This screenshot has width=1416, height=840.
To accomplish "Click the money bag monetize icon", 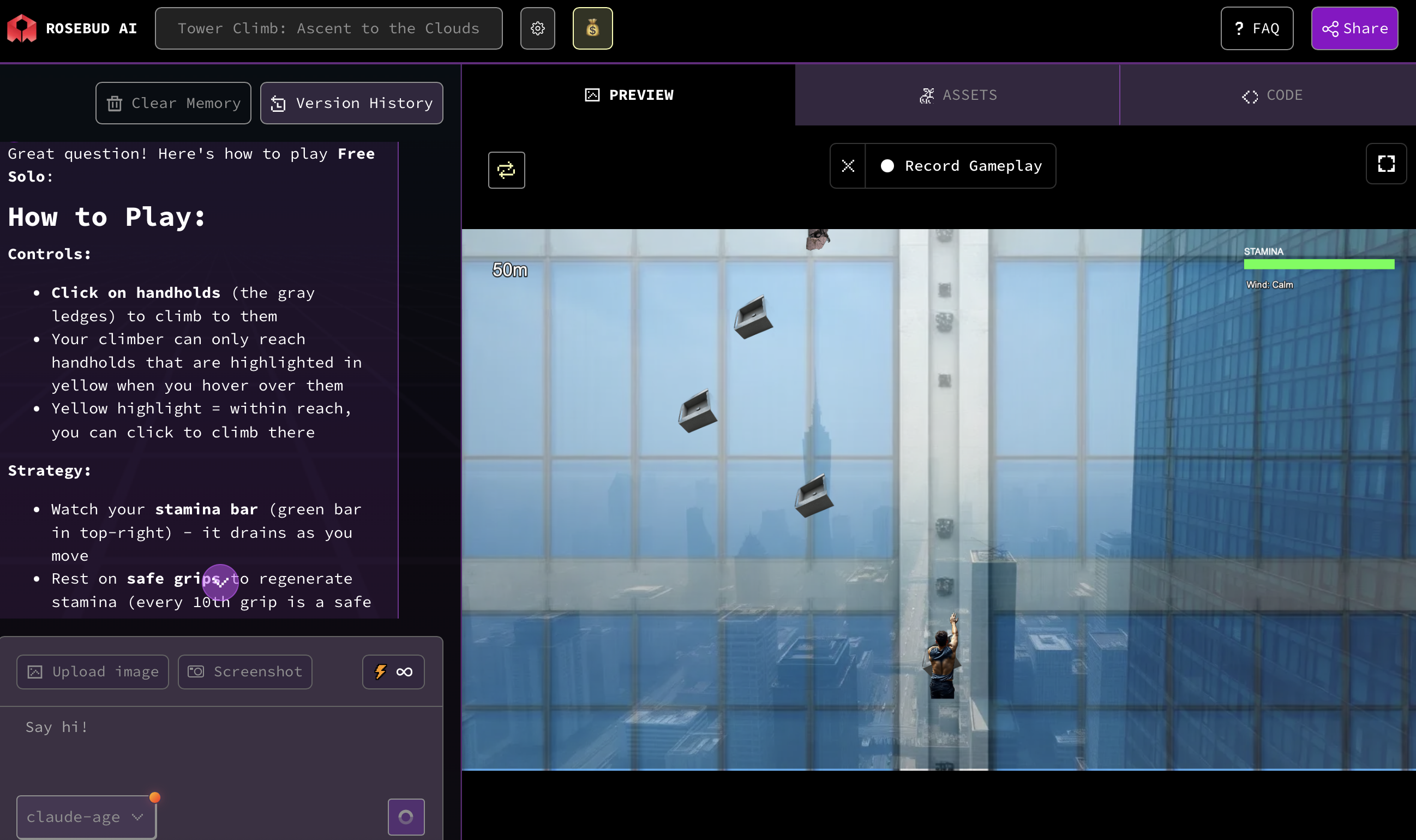I will coord(592,28).
